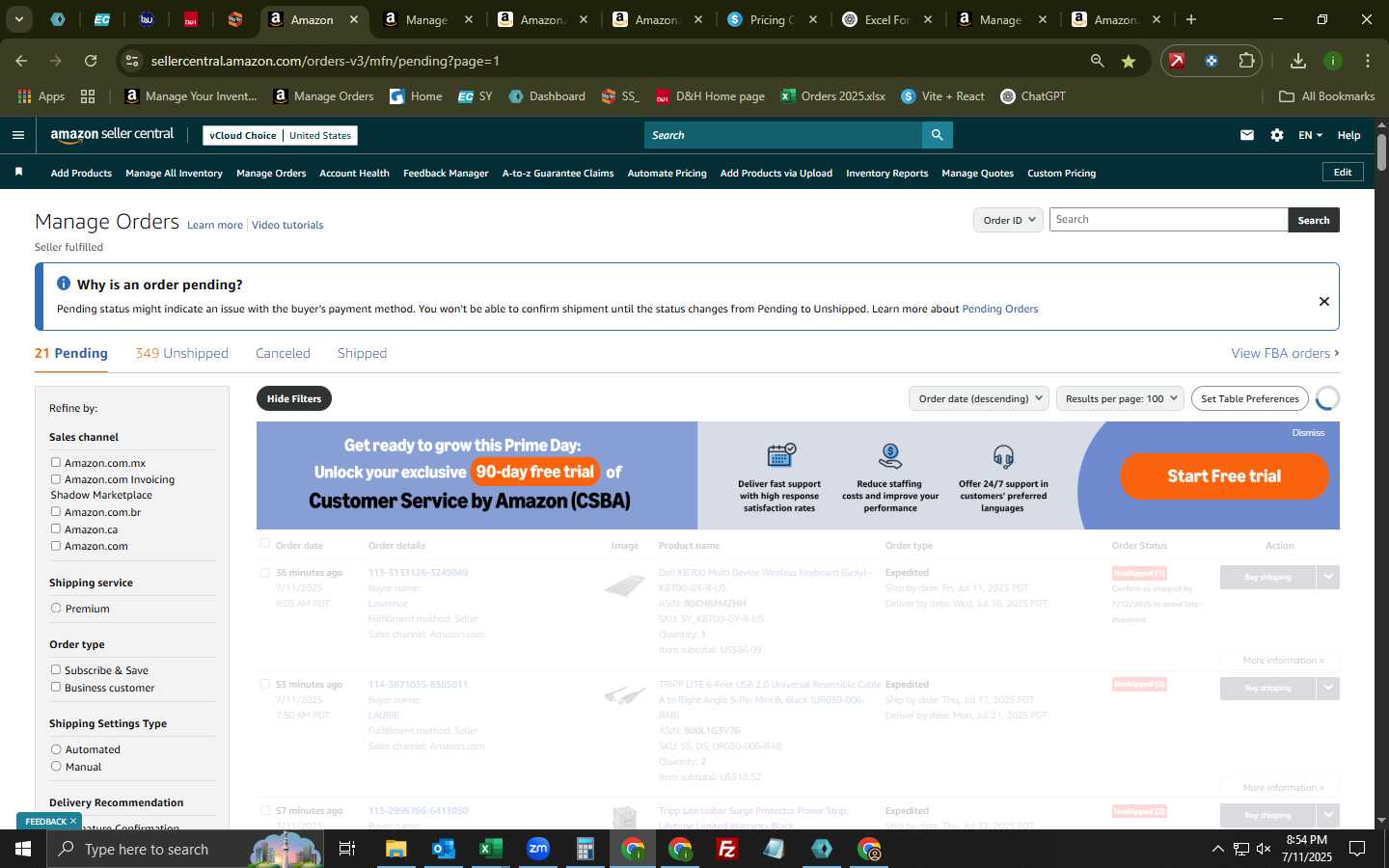Open the browser zoom magnifier icon

[x=1098, y=61]
